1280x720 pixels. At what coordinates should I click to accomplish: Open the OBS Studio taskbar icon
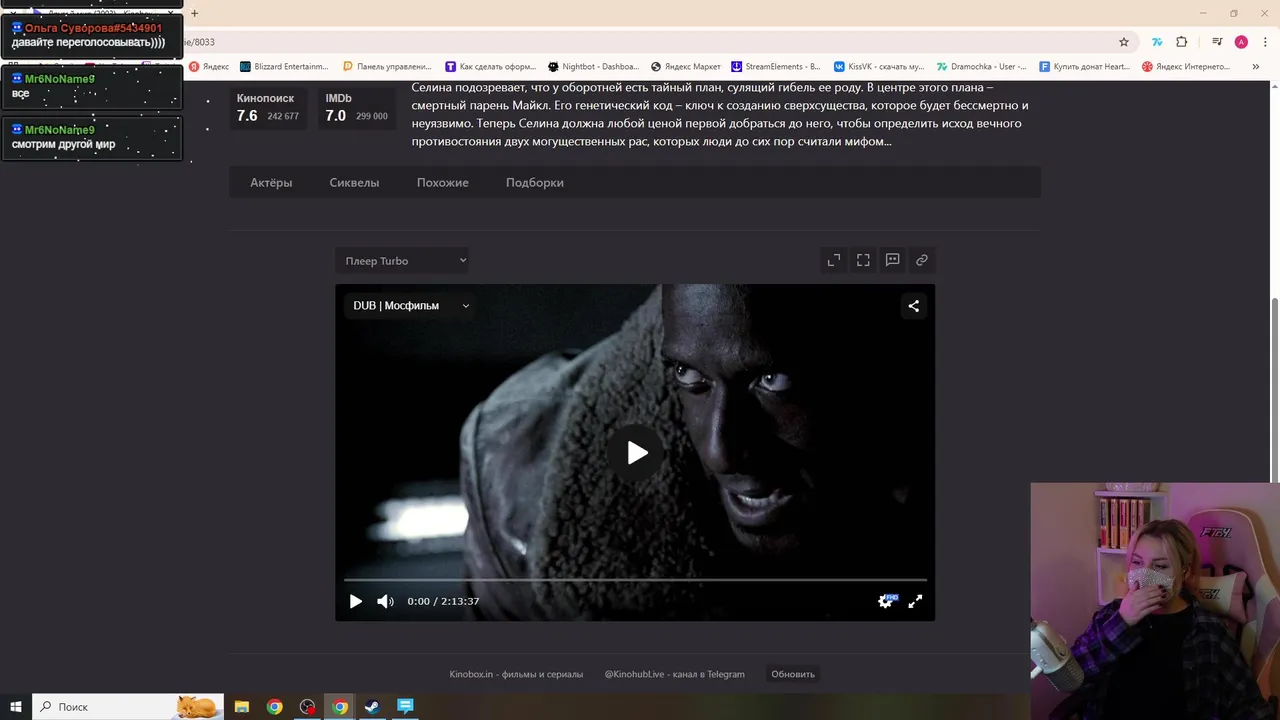(307, 706)
